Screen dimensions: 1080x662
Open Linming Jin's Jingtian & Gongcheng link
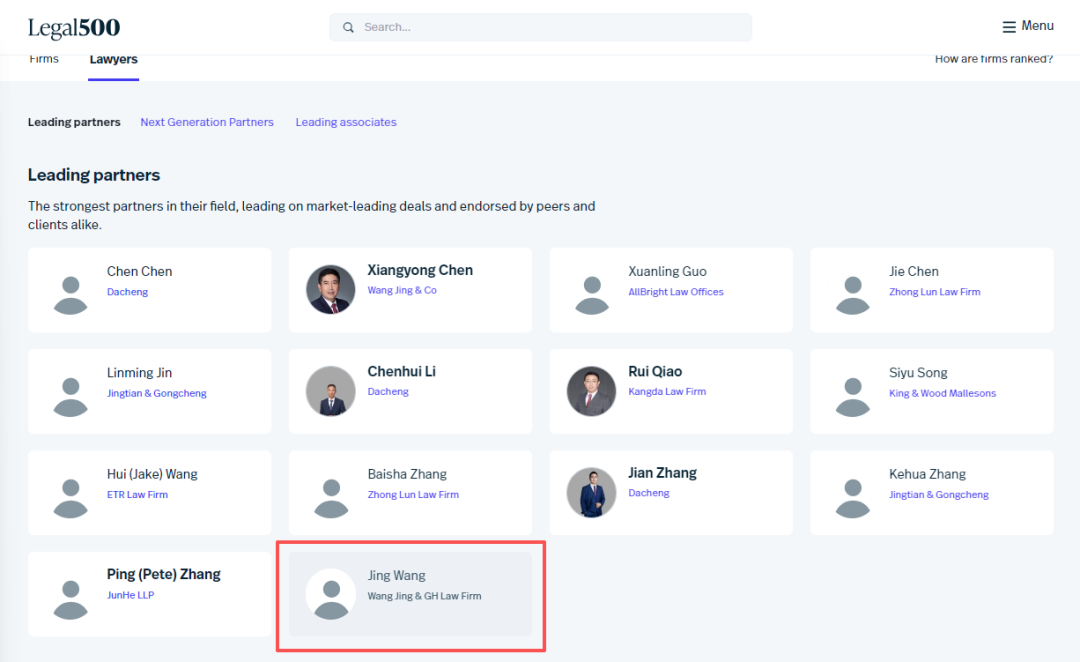click(156, 393)
